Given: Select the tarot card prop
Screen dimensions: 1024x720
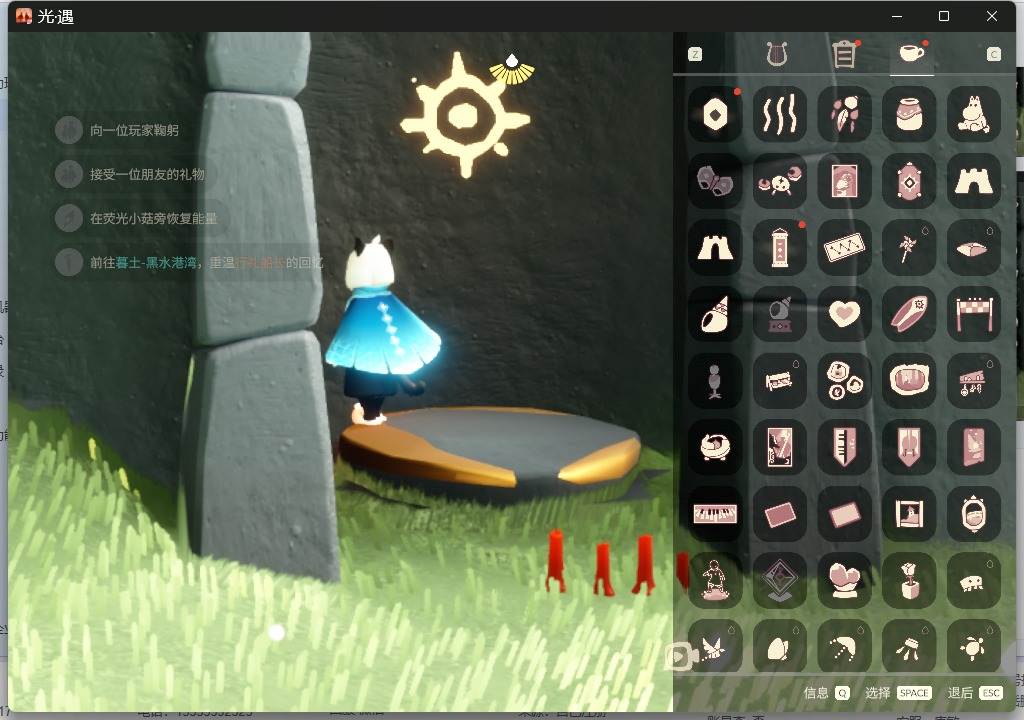Looking at the screenshot, I should pyautogui.click(x=780, y=448).
